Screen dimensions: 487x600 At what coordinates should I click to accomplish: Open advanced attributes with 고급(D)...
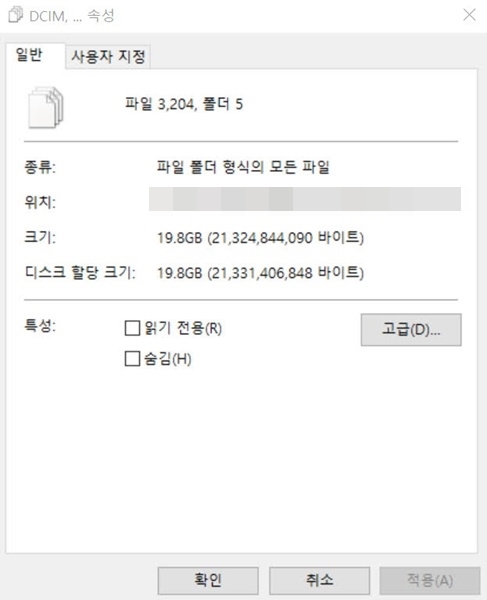[x=411, y=329]
